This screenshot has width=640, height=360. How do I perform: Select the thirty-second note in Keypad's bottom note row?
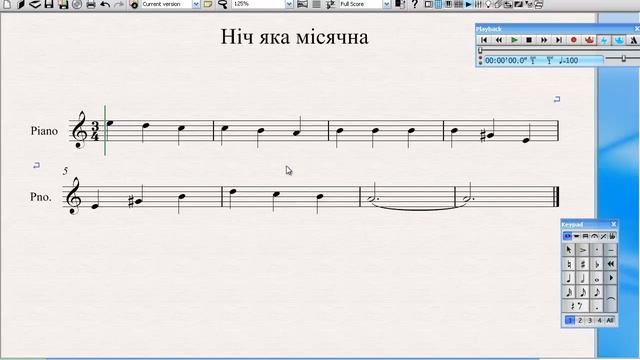(x=569, y=292)
